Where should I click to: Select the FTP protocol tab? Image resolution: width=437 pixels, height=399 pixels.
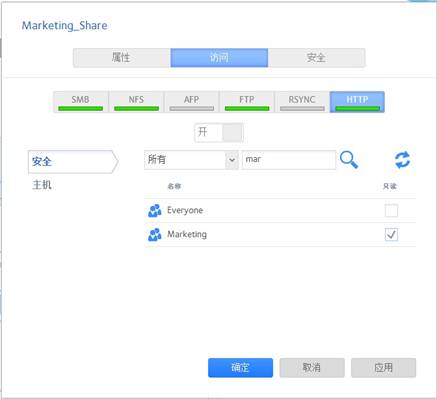(x=247, y=102)
